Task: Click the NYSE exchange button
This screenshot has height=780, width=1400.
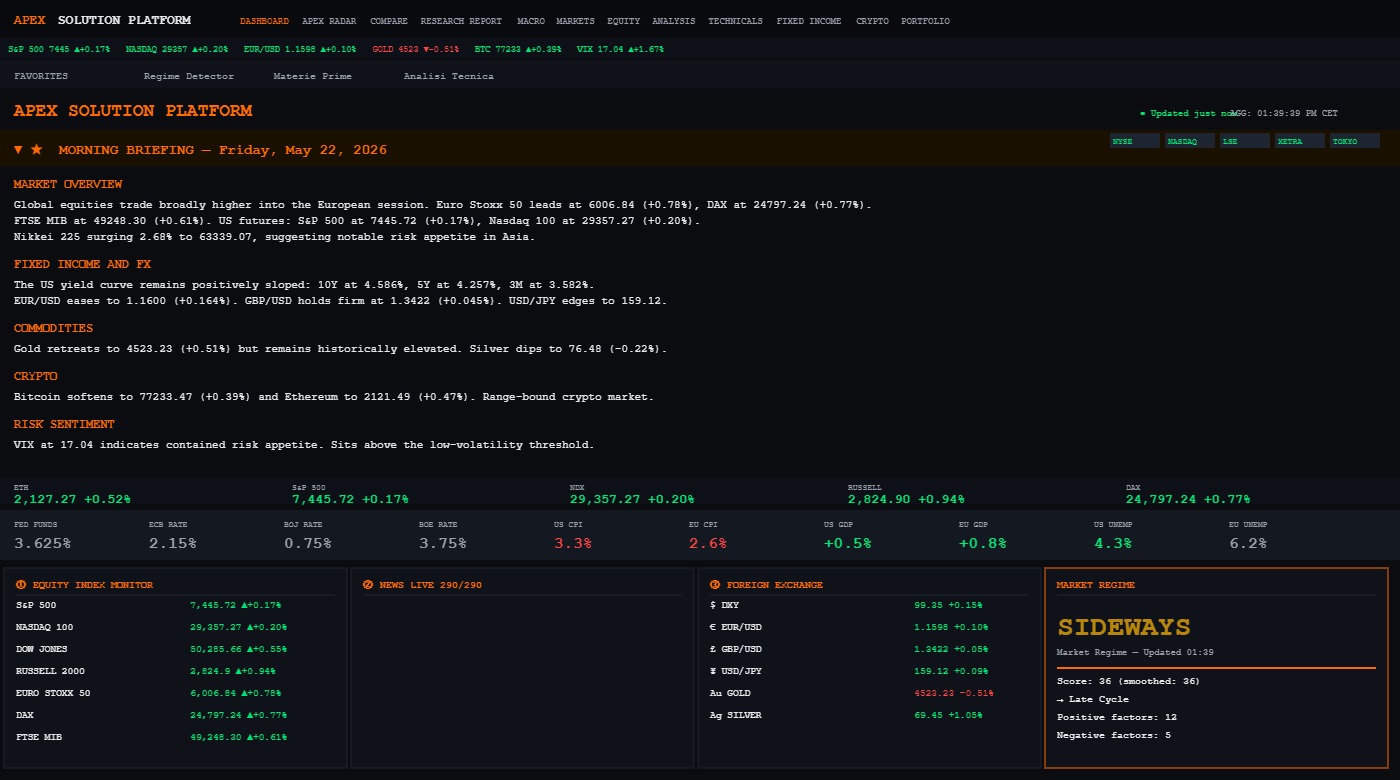Action: [1135, 141]
